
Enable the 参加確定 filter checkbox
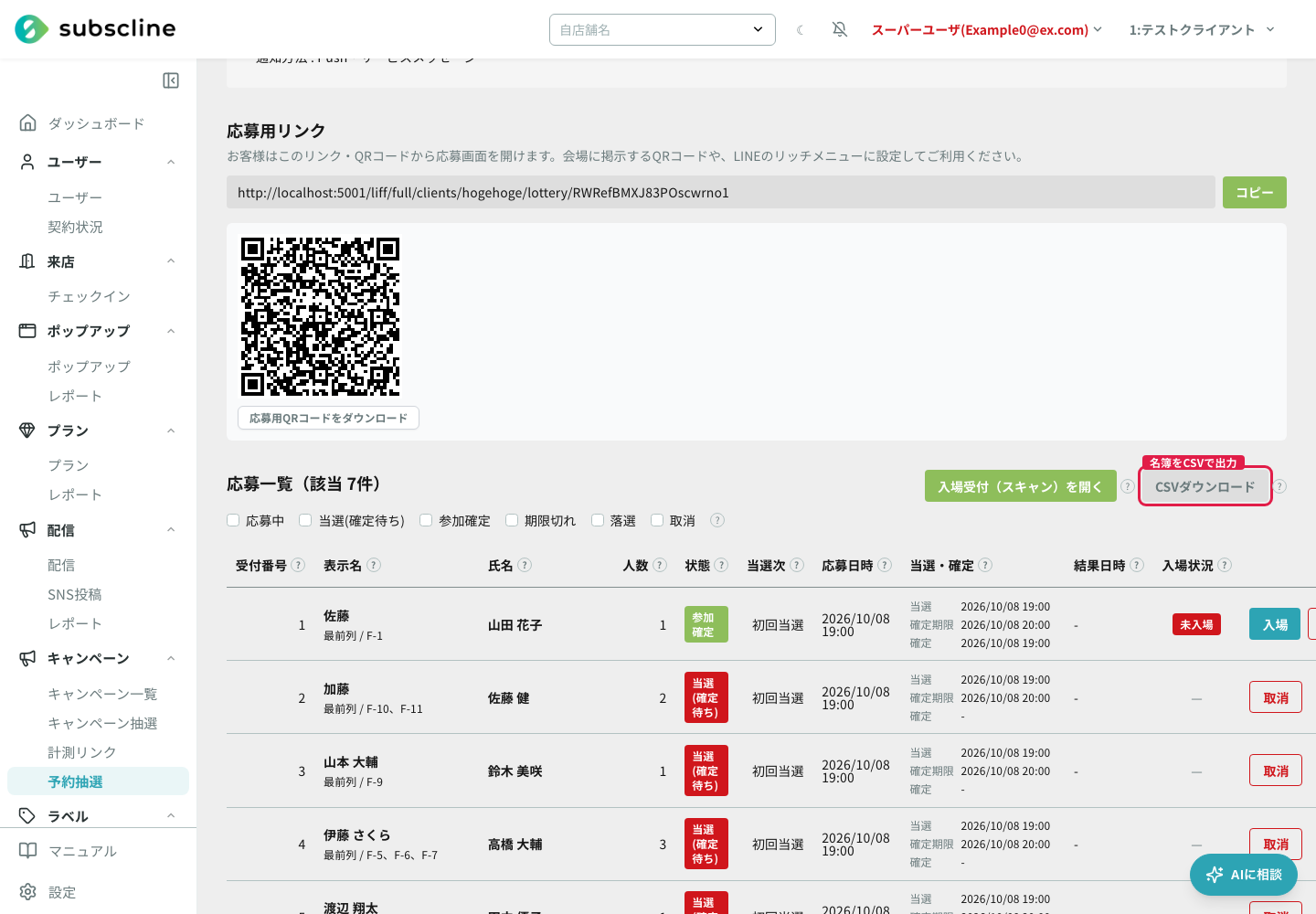(426, 520)
